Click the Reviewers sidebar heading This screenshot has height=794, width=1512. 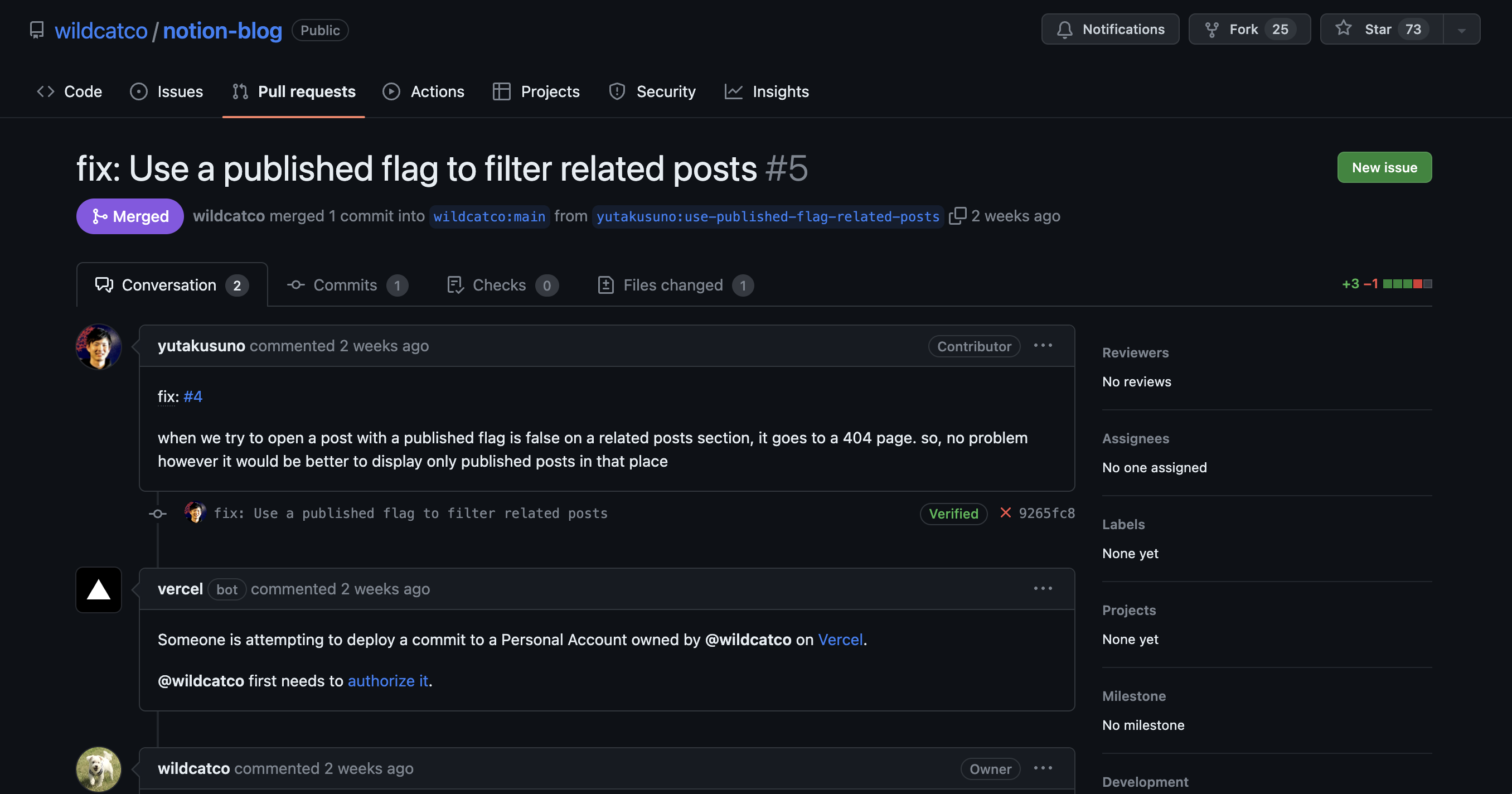click(1135, 353)
